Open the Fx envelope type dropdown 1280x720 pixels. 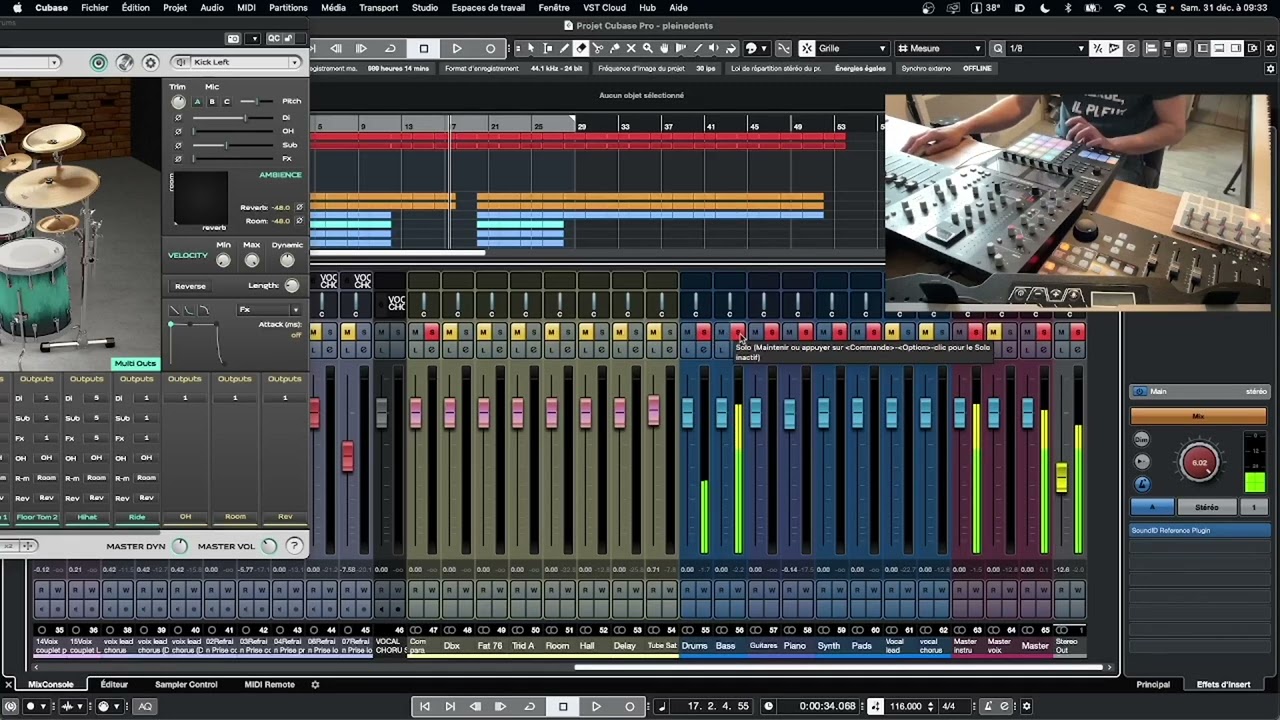click(268, 310)
